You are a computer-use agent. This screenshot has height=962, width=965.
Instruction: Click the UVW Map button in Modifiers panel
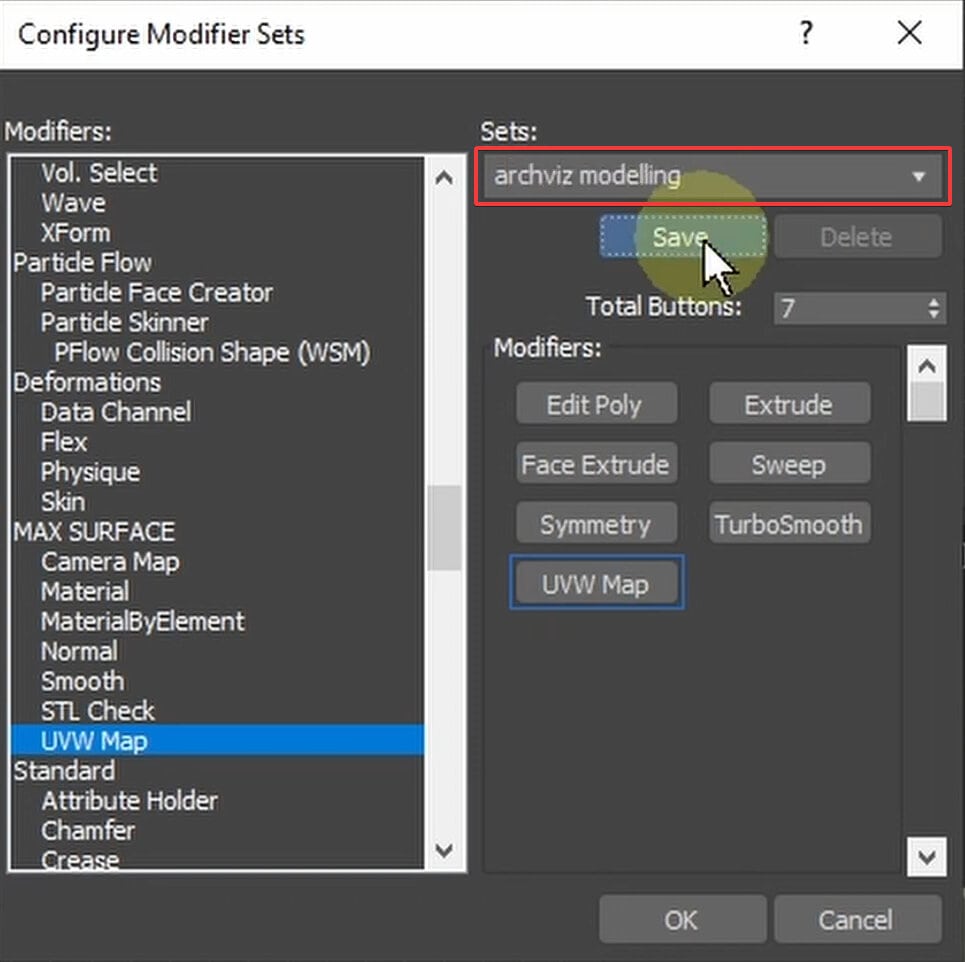coord(596,582)
